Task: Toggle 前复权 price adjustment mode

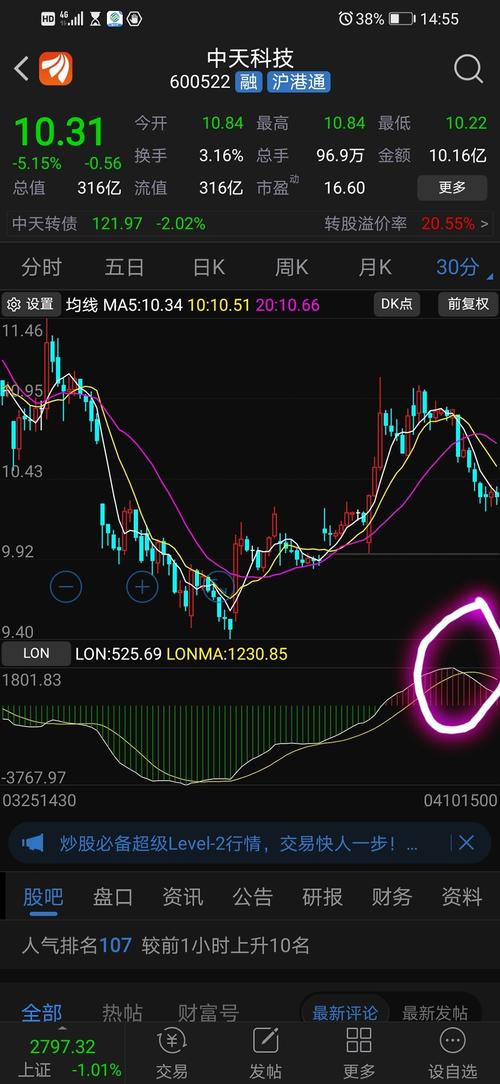Action: 468,303
